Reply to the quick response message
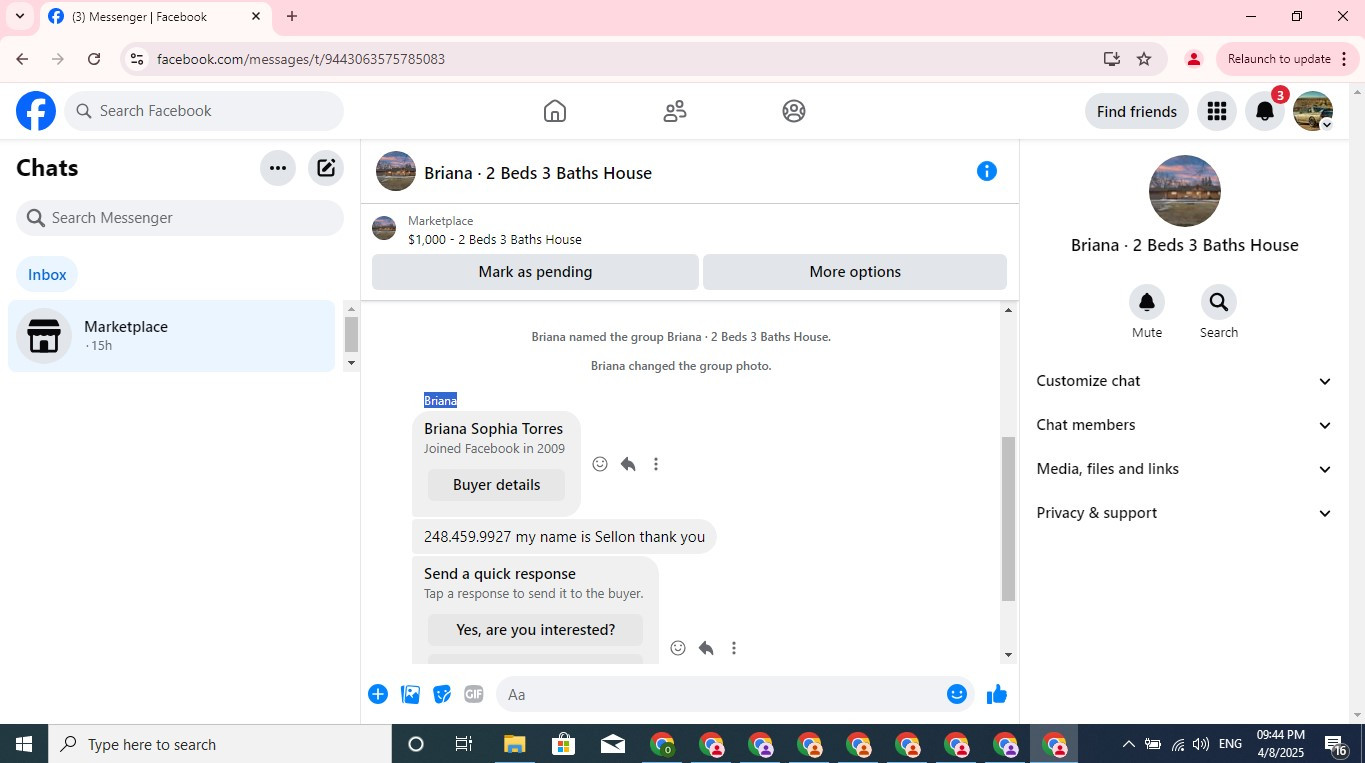This screenshot has height=763, width=1365. (706, 648)
